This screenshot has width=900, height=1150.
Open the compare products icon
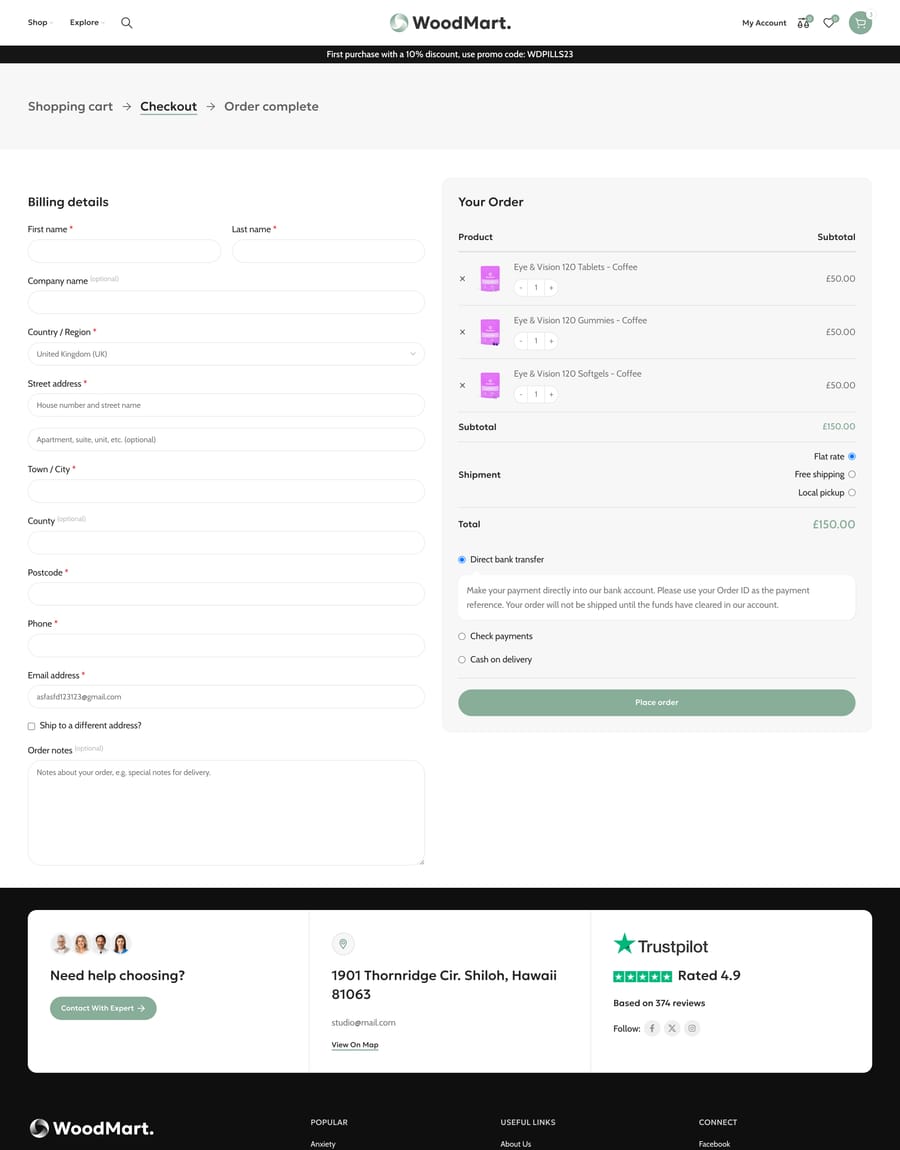click(x=804, y=23)
